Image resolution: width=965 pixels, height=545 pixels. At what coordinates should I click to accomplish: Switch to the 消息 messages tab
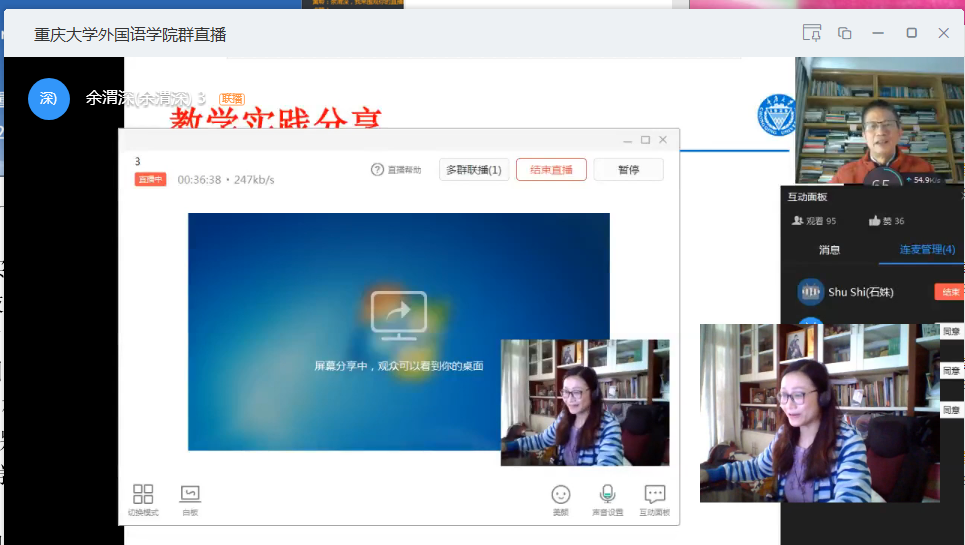click(x=829, y=250)
